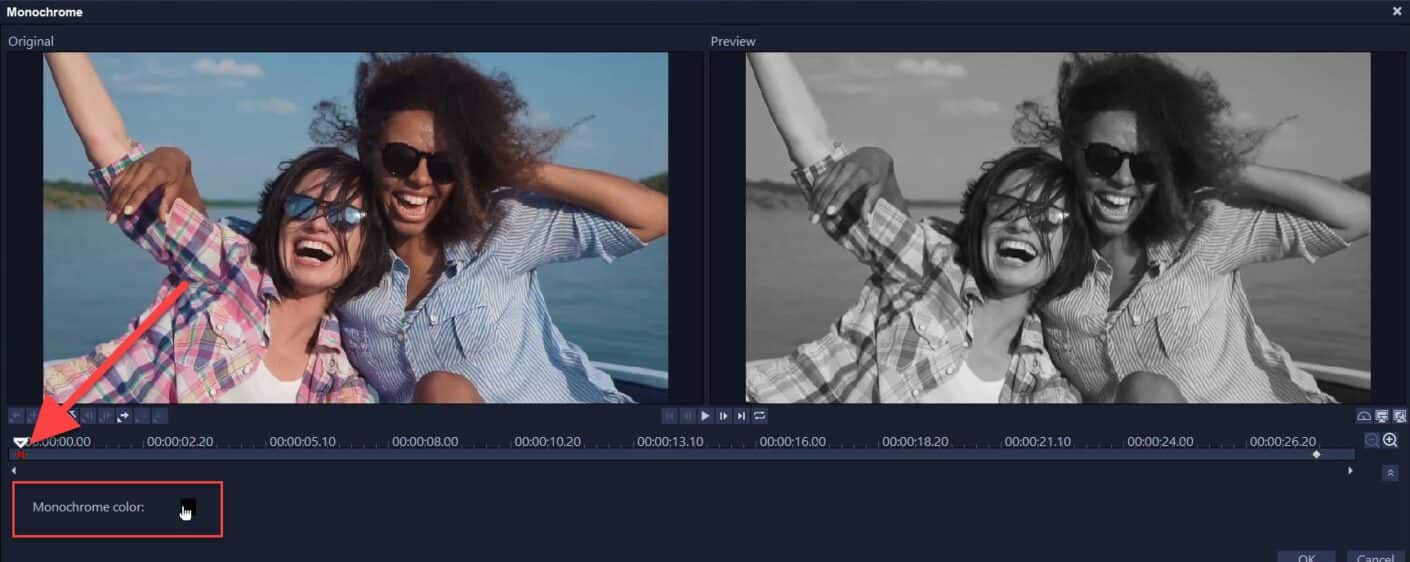Click the right scroll arrow below the timeline

1351,470
